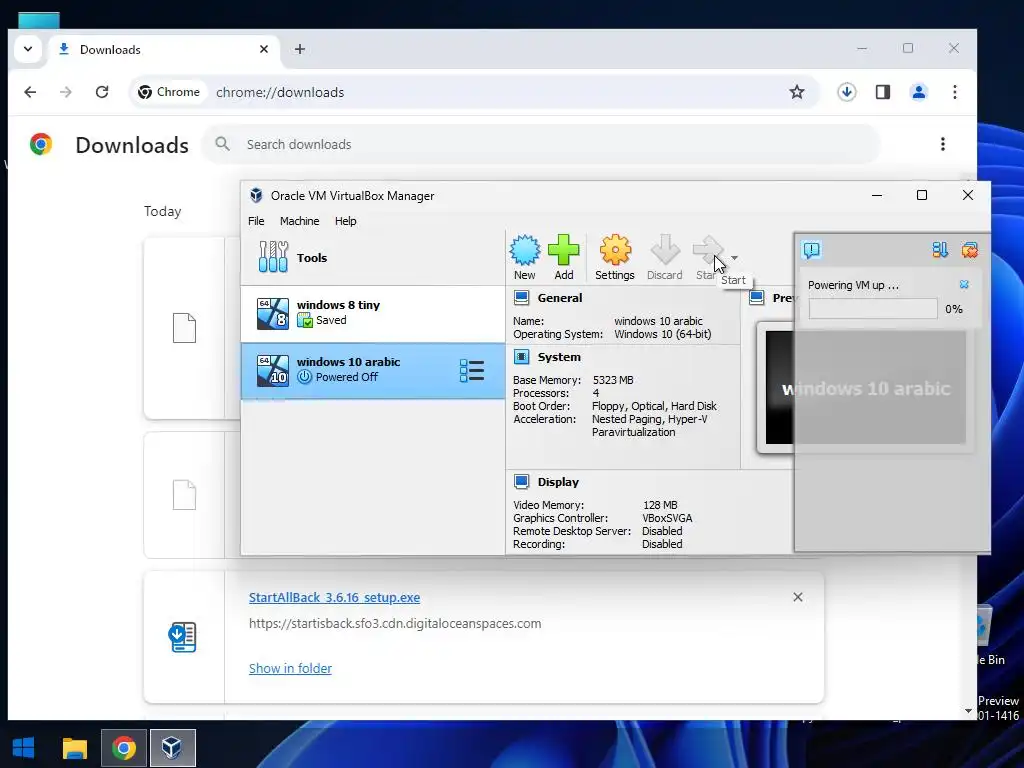The height and width of the screenshot is (768, 1024).
Task: Click the orange clear notifications icon
Action: 970,249
